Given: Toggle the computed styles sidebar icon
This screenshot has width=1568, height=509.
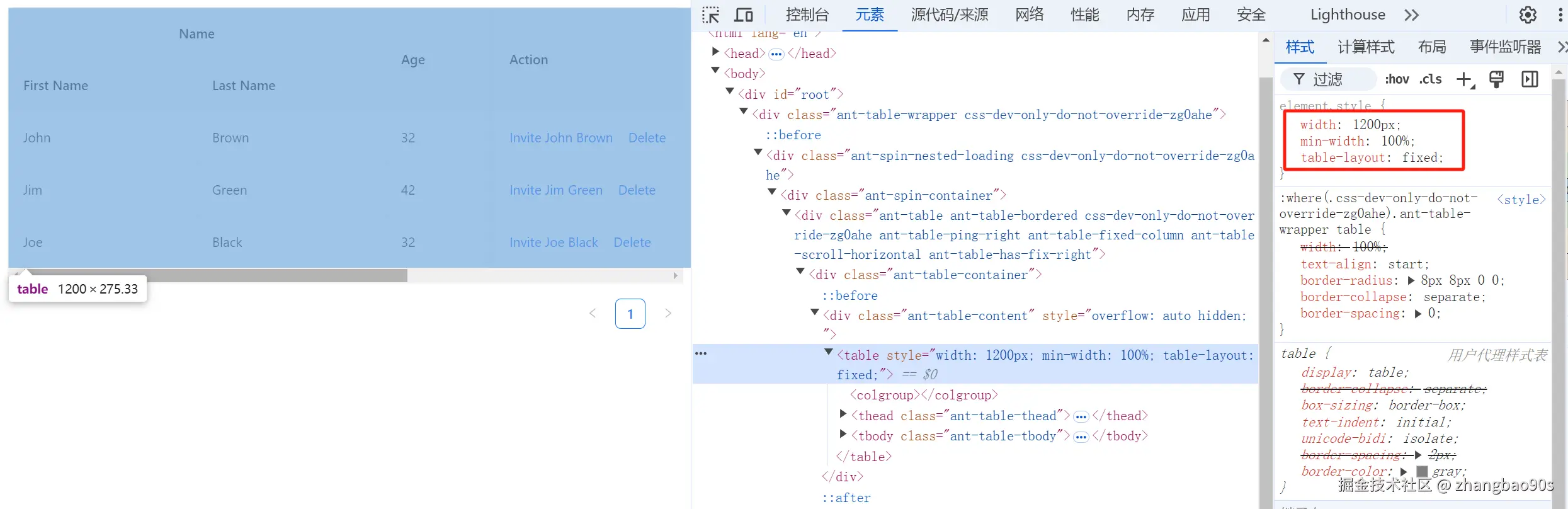Looking at the screenshot, I should (x=1530, y=79).
